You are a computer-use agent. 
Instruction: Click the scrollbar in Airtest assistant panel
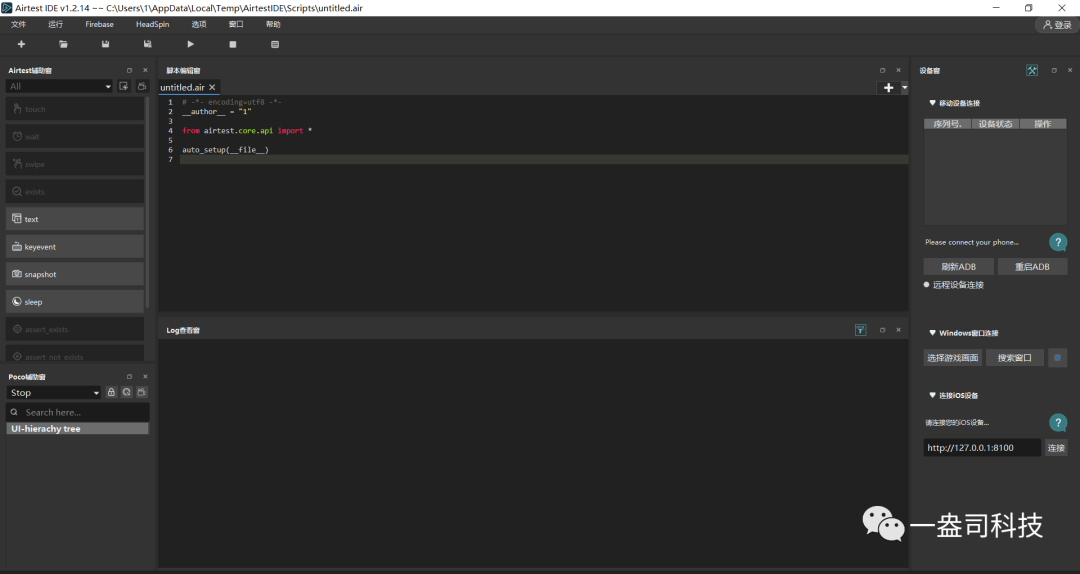(x=147, y=203)
